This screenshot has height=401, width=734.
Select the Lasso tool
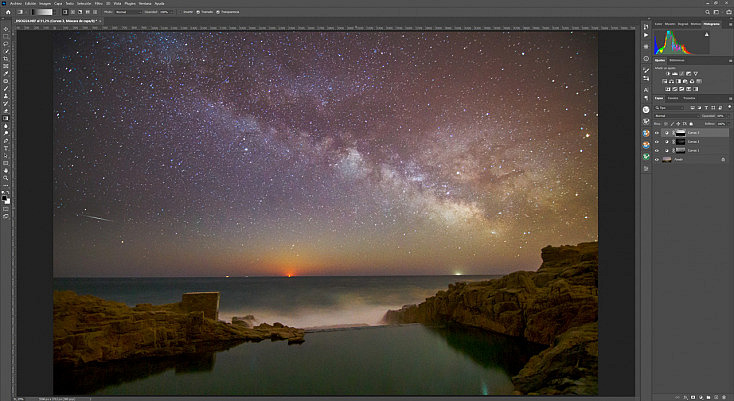coord(5,44)
